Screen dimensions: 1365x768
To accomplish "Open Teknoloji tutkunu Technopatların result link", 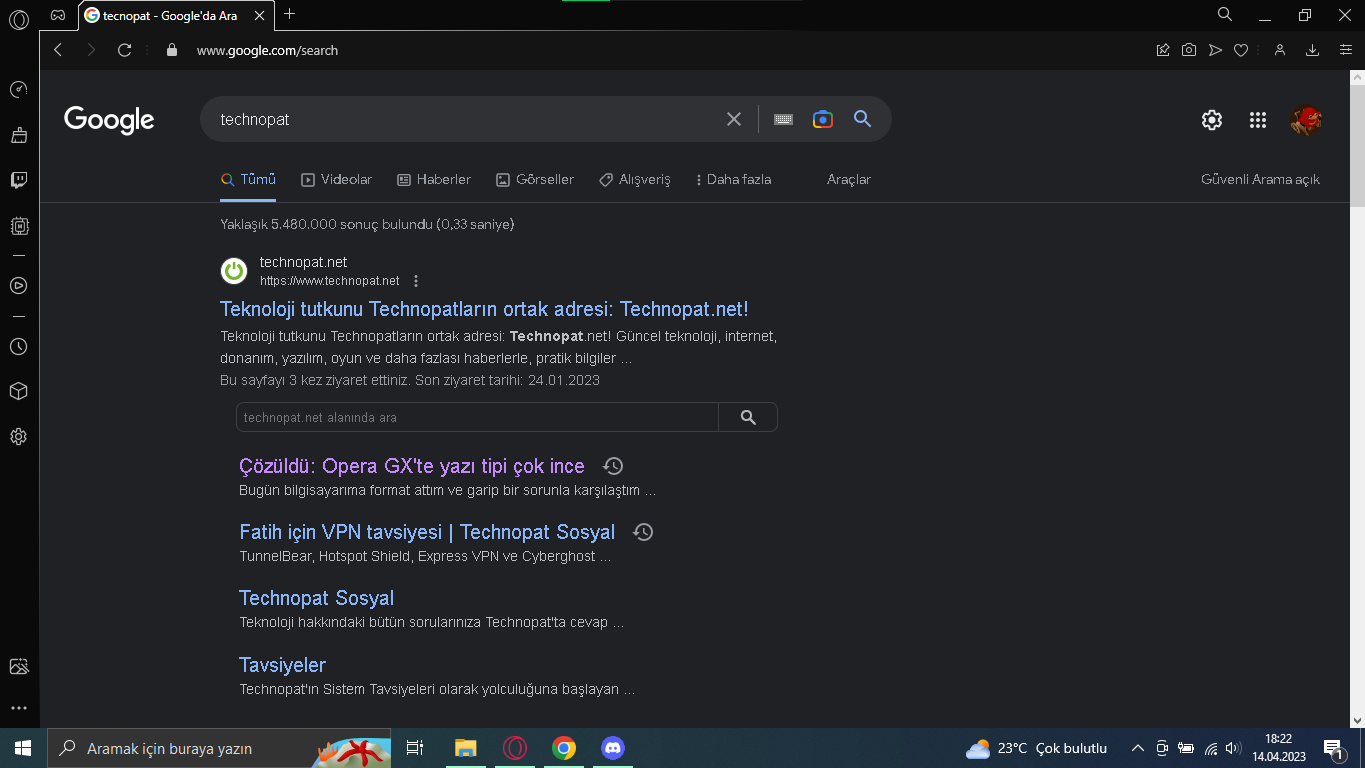I will [484, 309].
